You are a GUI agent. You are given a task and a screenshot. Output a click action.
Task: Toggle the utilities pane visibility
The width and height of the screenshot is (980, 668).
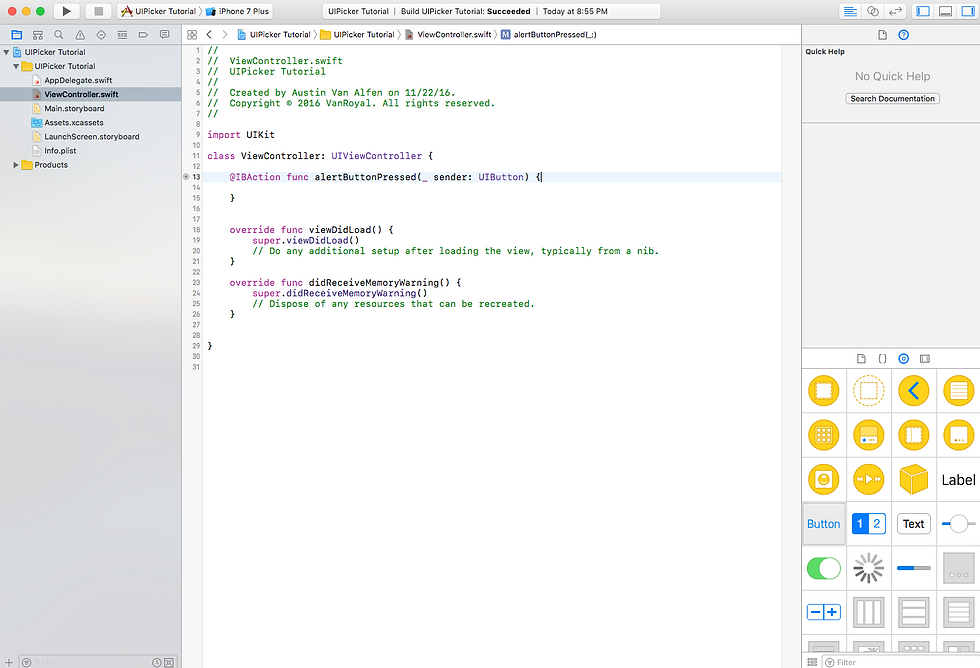[x=968, y=11]
